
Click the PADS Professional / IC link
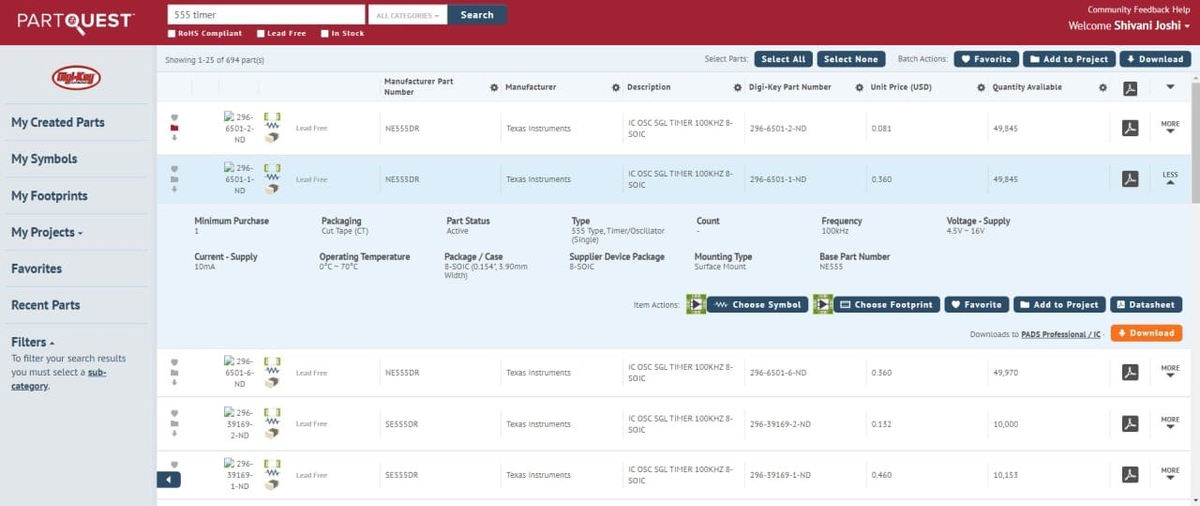(x=1061, y=334)
